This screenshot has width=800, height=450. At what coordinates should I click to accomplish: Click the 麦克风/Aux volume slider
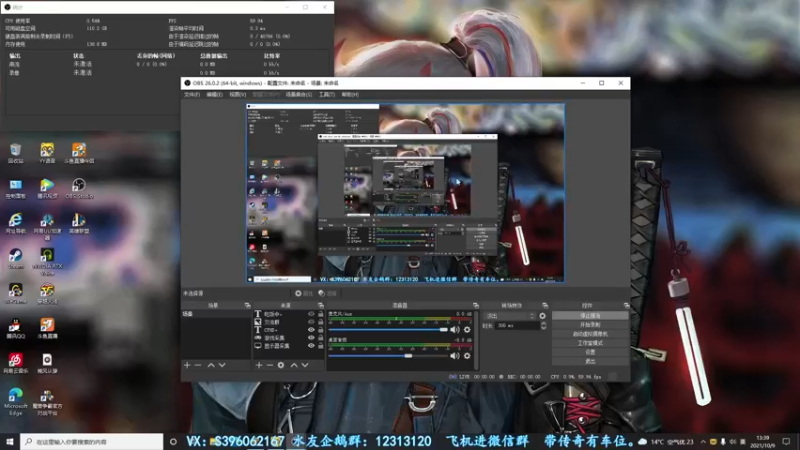[x=388, y=330]
